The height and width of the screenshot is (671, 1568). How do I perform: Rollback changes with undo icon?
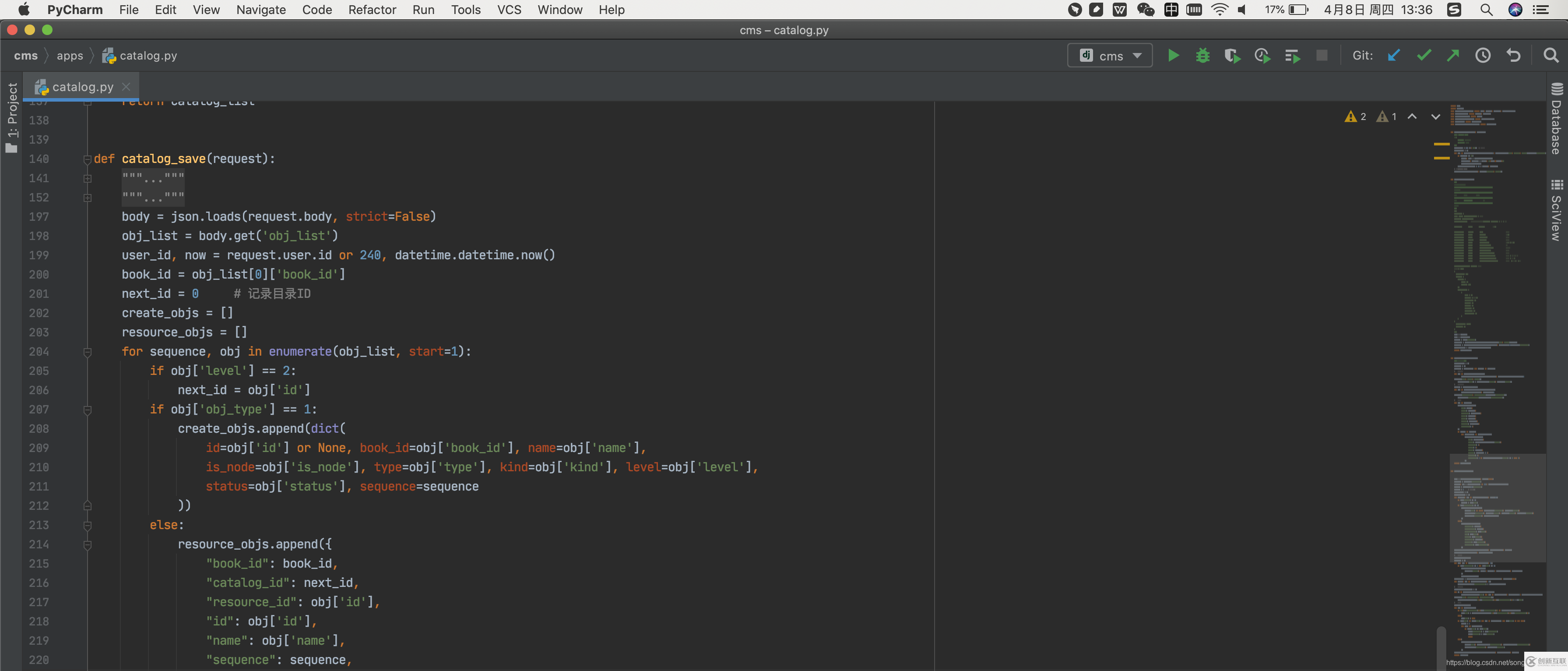[1513, 56]
